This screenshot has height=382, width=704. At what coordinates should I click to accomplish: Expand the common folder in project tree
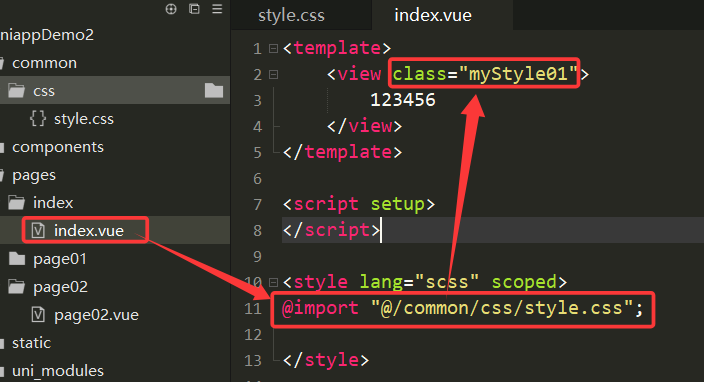[44, 63]
